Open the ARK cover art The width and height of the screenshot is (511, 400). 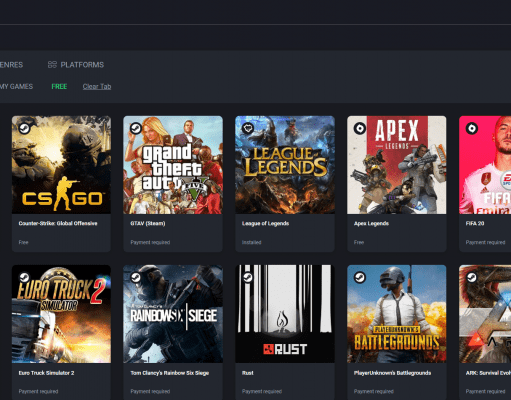(x=485, y=314)
